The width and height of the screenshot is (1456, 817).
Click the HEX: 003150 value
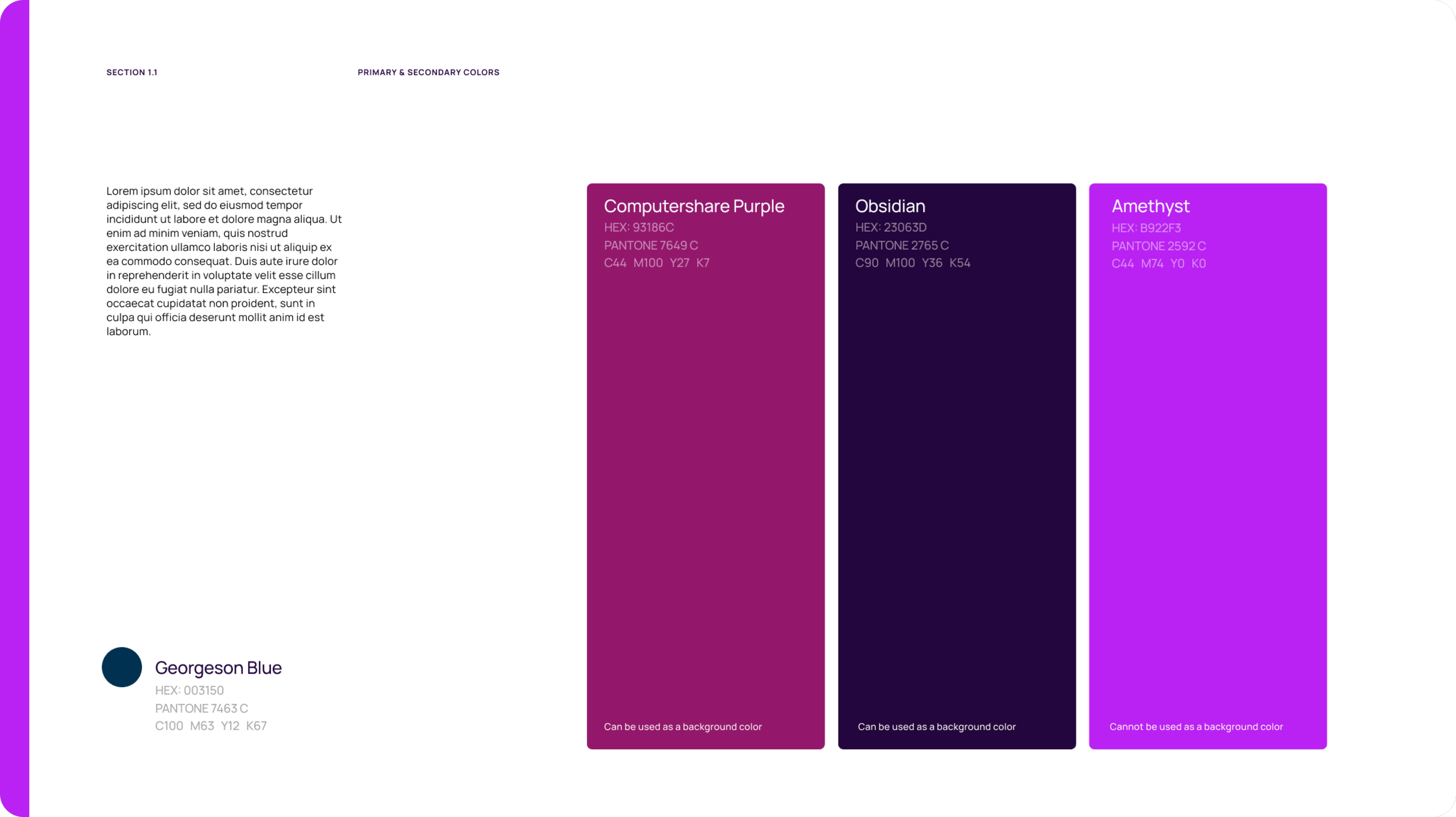(x=189, y=690)
